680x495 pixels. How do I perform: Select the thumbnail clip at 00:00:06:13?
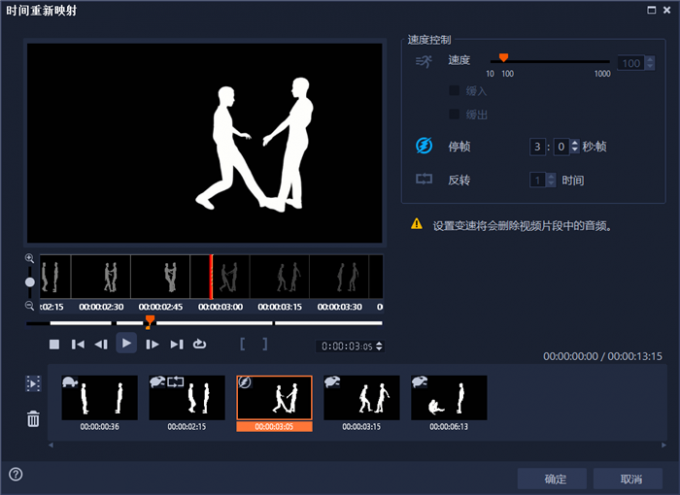tap(449, 397)
